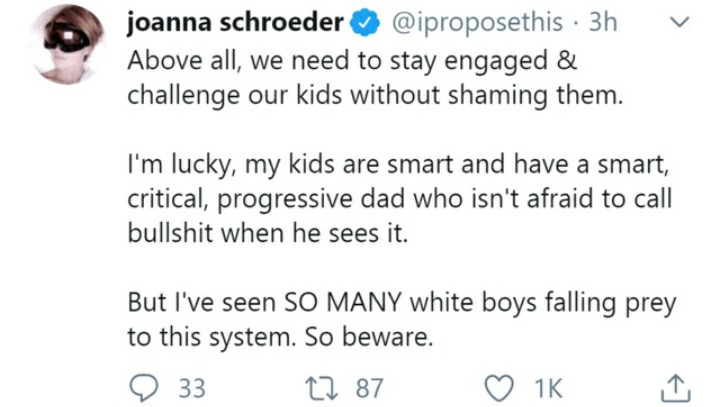Click the 'SO MANY white boys' line
The image size is (720, 407).
click(402, 303)
